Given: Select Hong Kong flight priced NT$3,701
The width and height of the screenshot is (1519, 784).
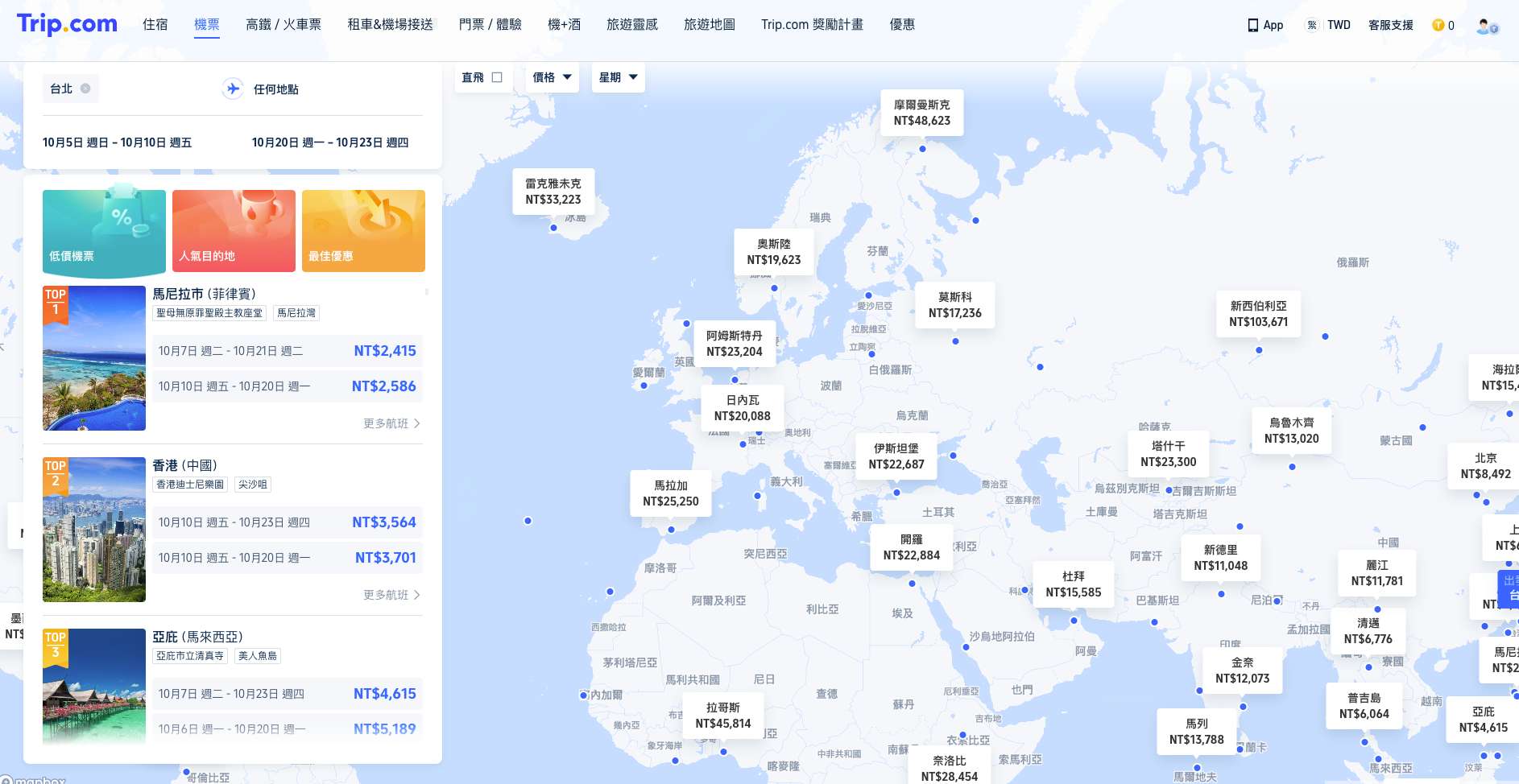Looking at the screenshot, I should click(x=288, y=558).
